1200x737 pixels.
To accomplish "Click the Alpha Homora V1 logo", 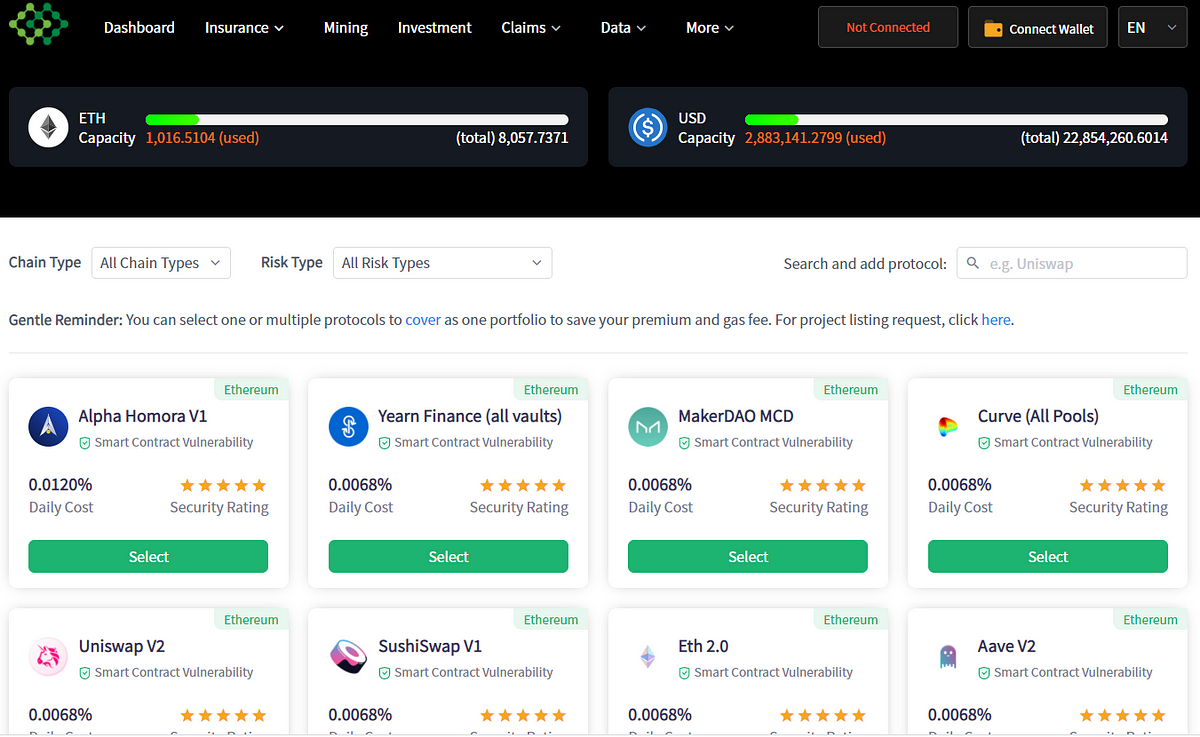I will coord(48,427).
